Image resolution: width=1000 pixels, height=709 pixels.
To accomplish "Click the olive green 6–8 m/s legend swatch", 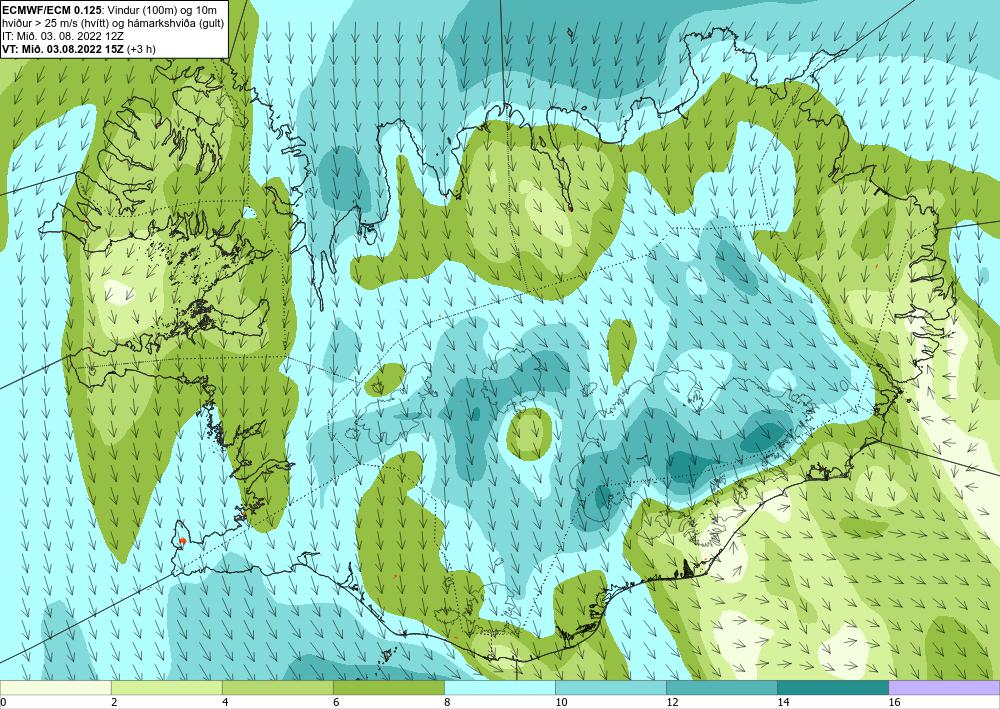I will click(x=388, y=687).
